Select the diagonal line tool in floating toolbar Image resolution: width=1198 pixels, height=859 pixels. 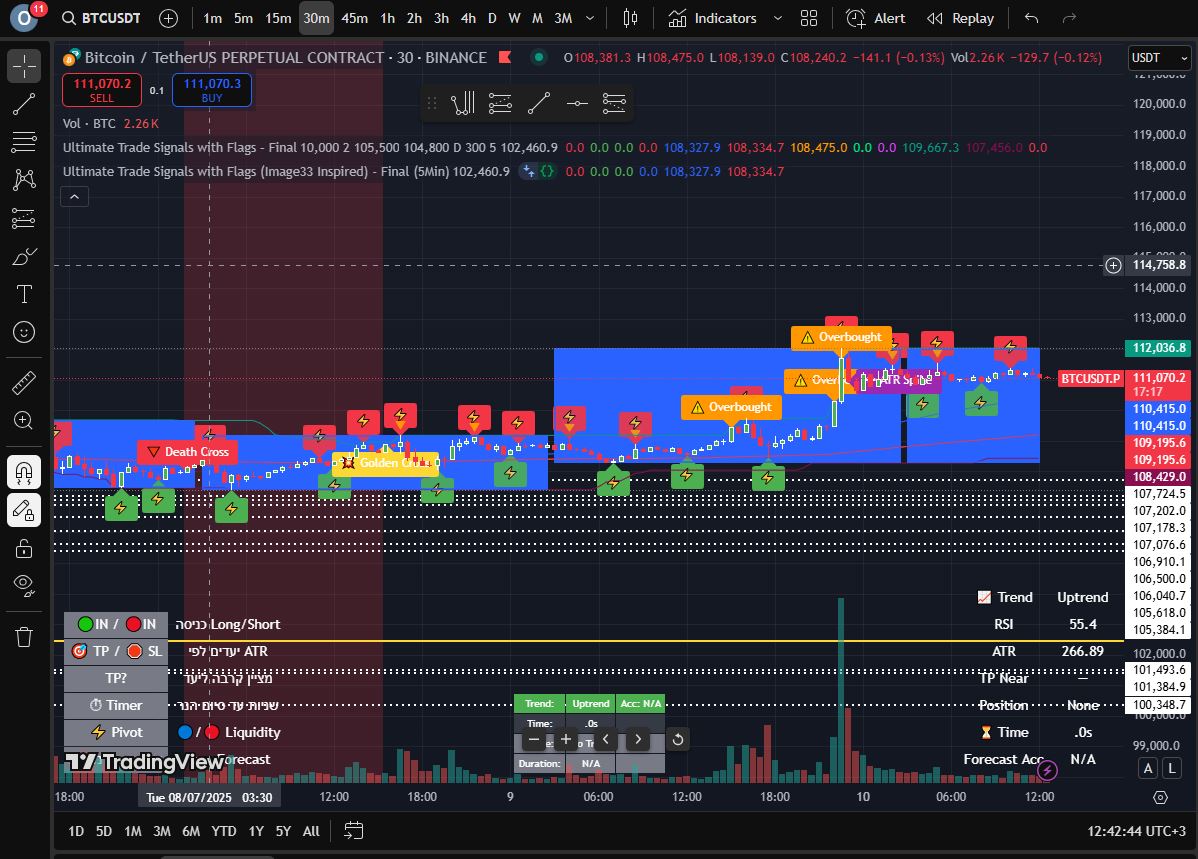(539, 103)
